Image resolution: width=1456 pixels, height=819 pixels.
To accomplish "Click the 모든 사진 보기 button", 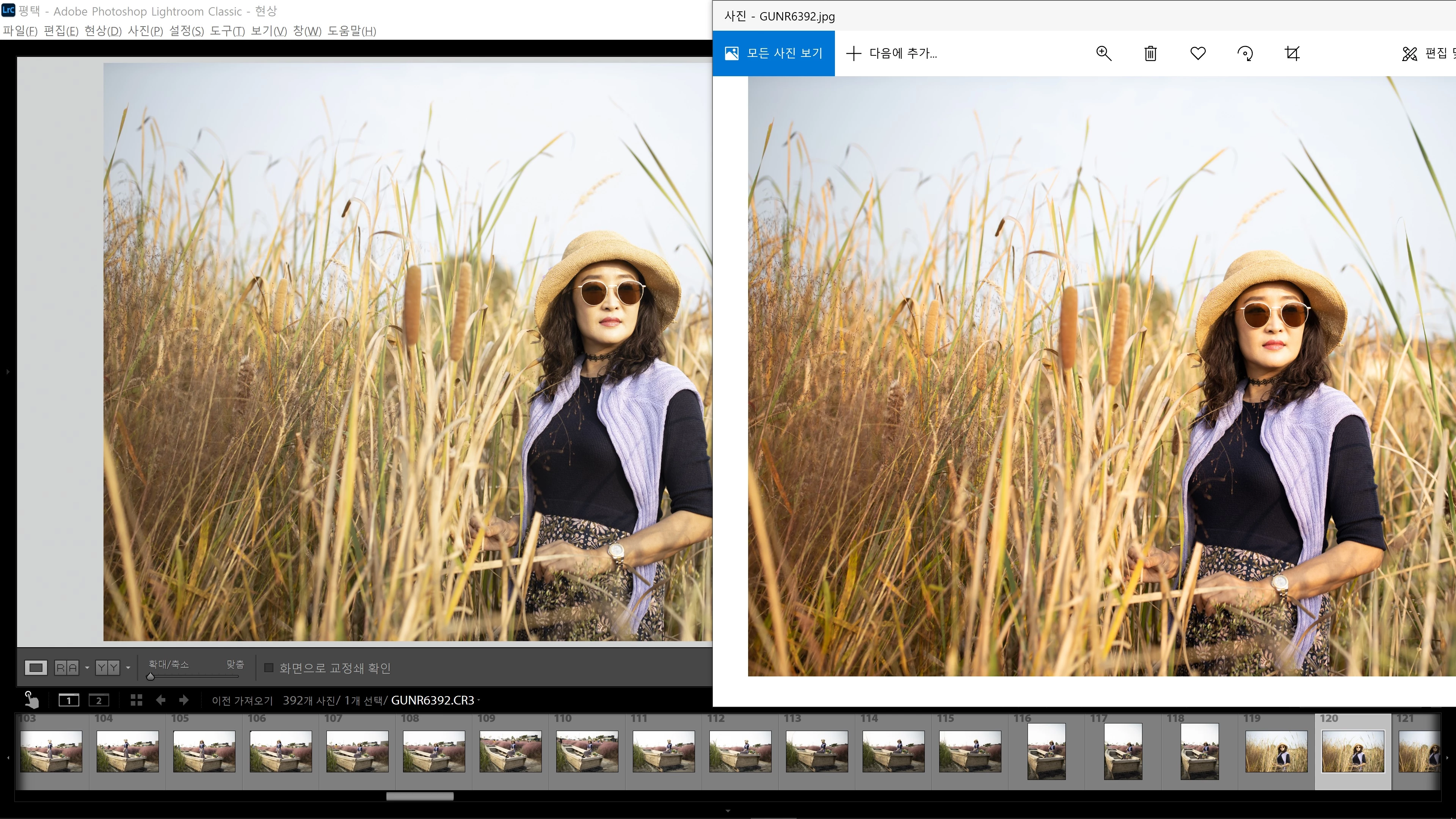I will [773, 53].
